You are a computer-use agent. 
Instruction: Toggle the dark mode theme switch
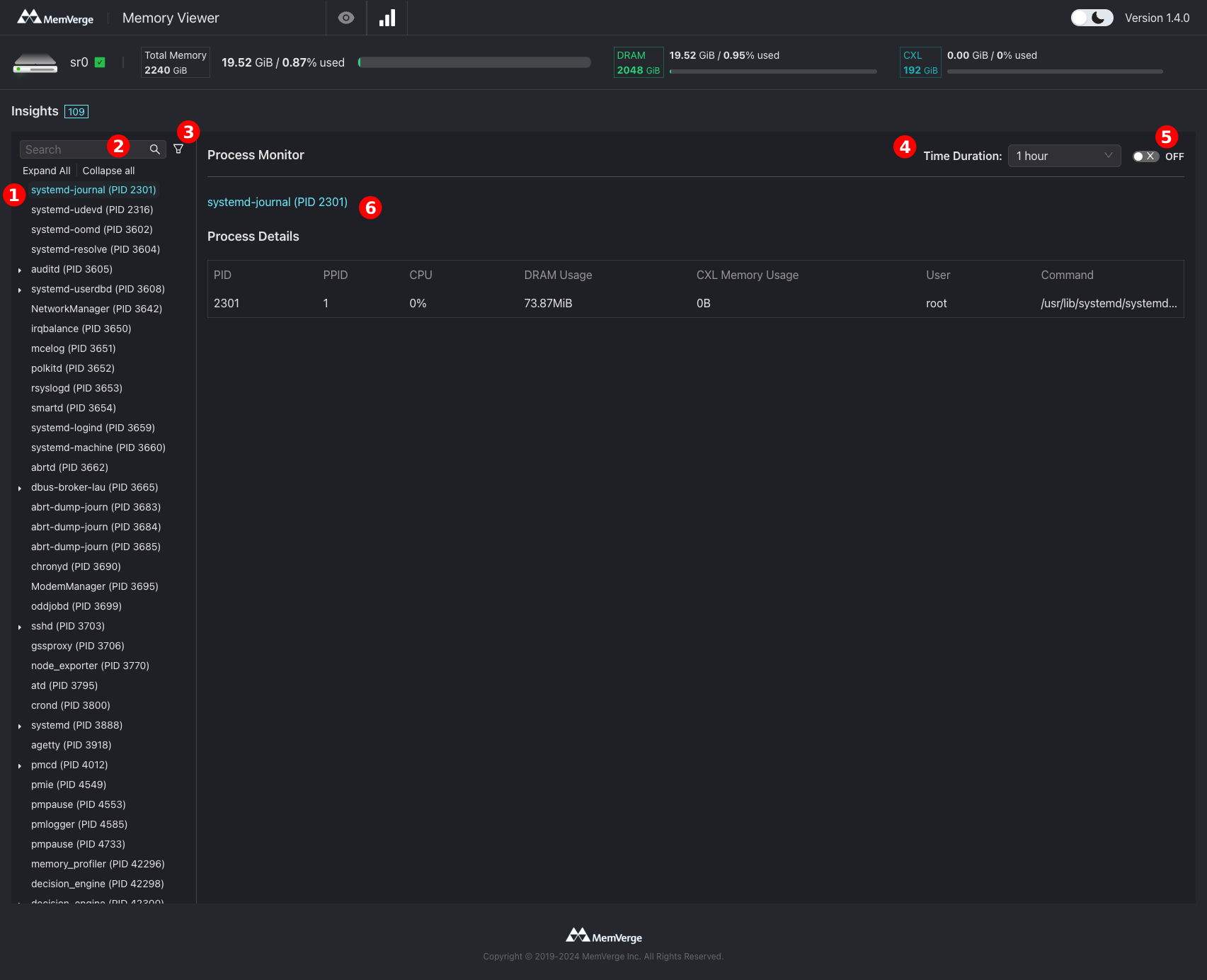pyautogui.click(x=1092, y=18)
